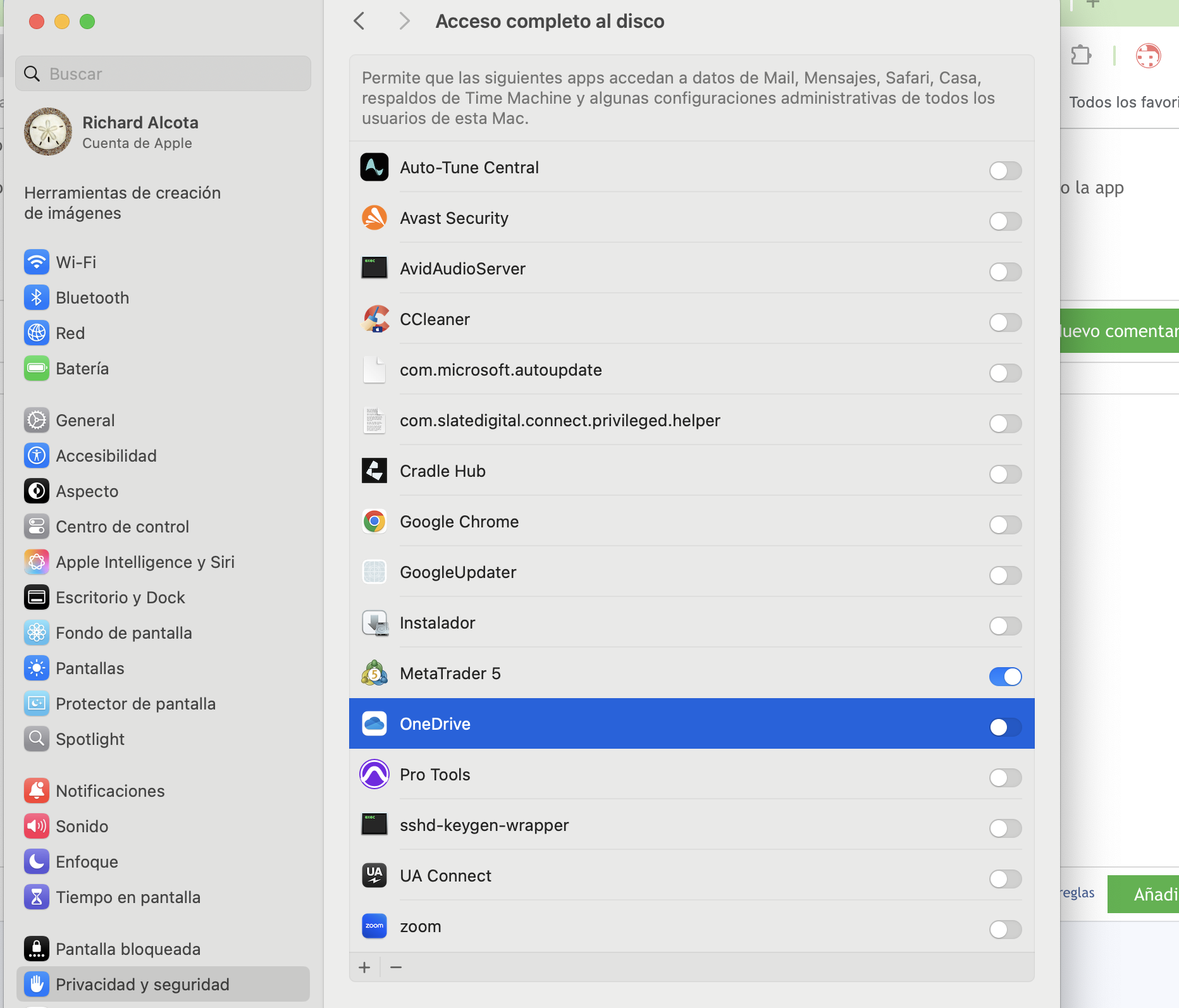Toggle AvidAudioServer disk access switch
The width and height of the screenshot is (1179, 1008).
pyautogui.click(x=1005, y=272)
